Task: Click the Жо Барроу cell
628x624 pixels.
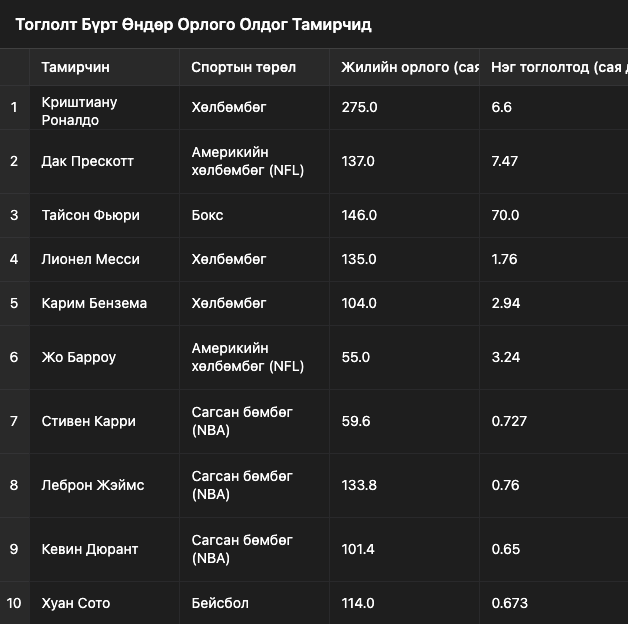Action: (105, 357)
